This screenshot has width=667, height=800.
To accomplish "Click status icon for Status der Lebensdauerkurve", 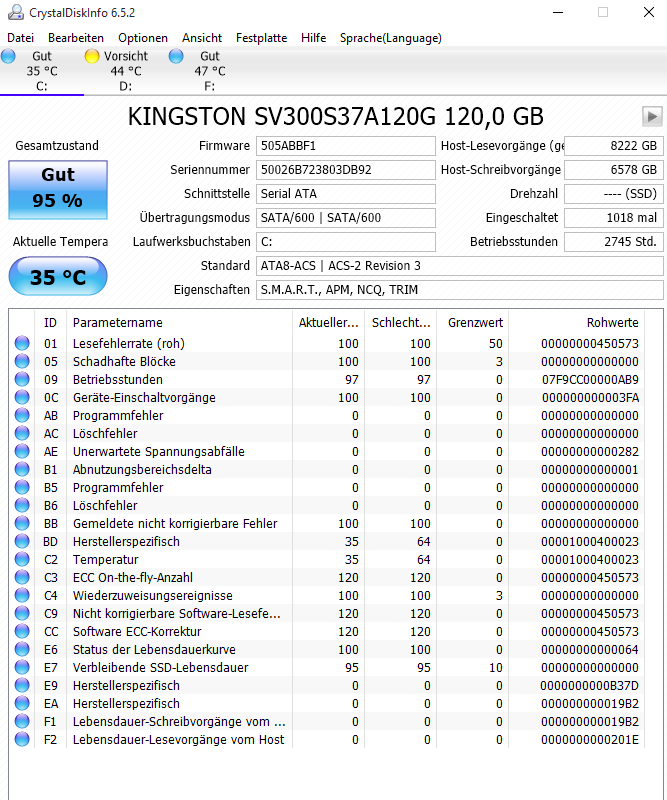I will coord(22,649).
